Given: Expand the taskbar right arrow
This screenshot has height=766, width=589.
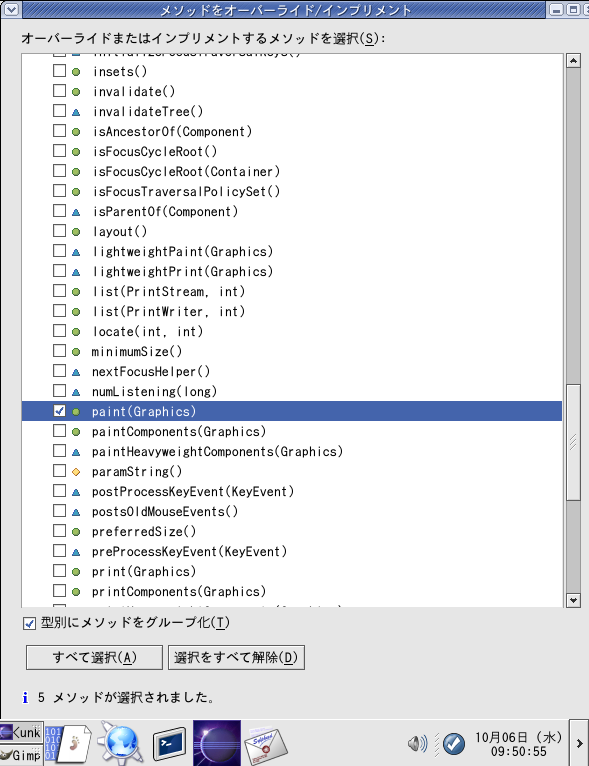Looking at the screenshot, I should click(579, 743).
